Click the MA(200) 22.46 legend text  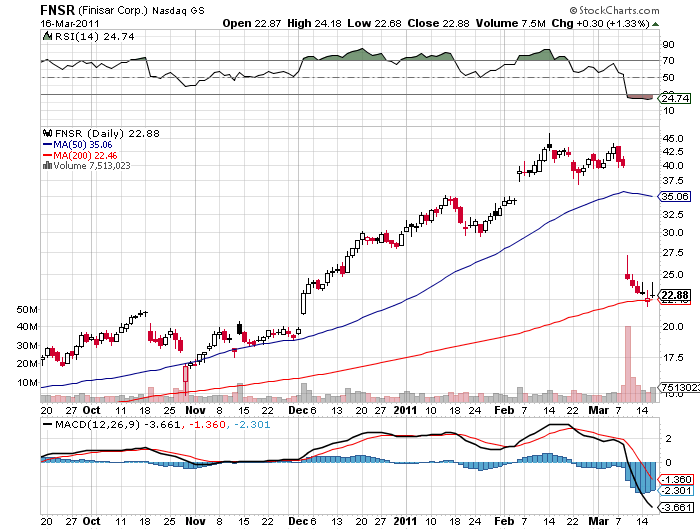(85, 155)
